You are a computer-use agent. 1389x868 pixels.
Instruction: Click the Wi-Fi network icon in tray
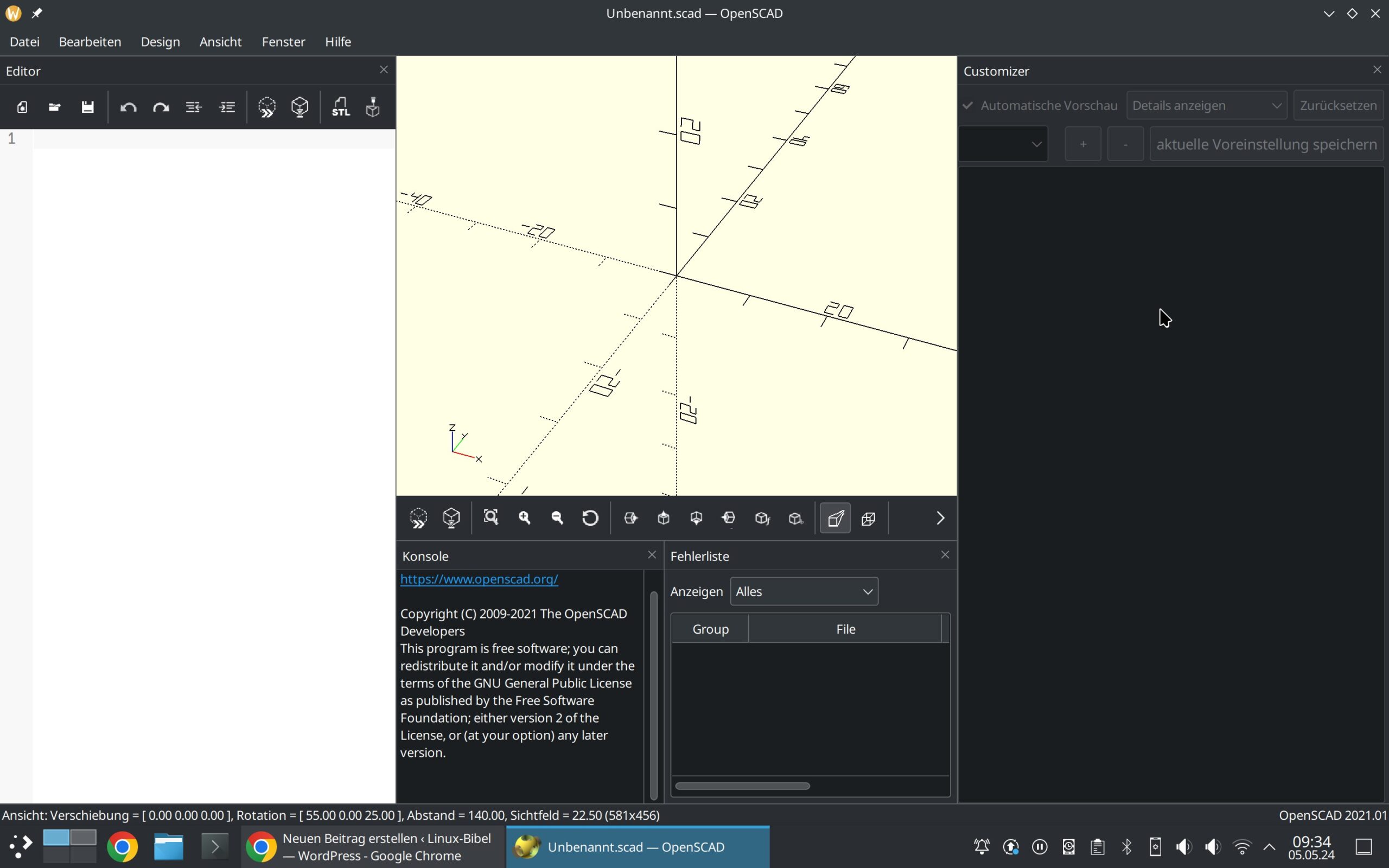(x=1242, y=847)
